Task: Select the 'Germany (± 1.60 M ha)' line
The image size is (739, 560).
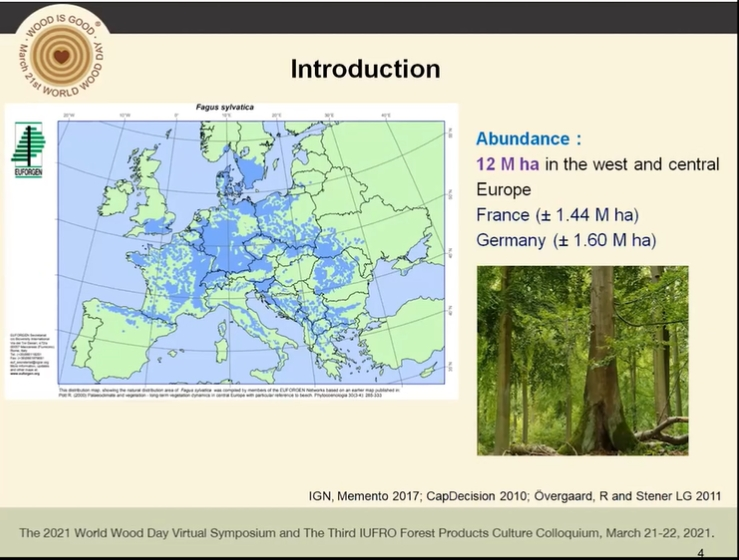Action: tap(566, 240)
